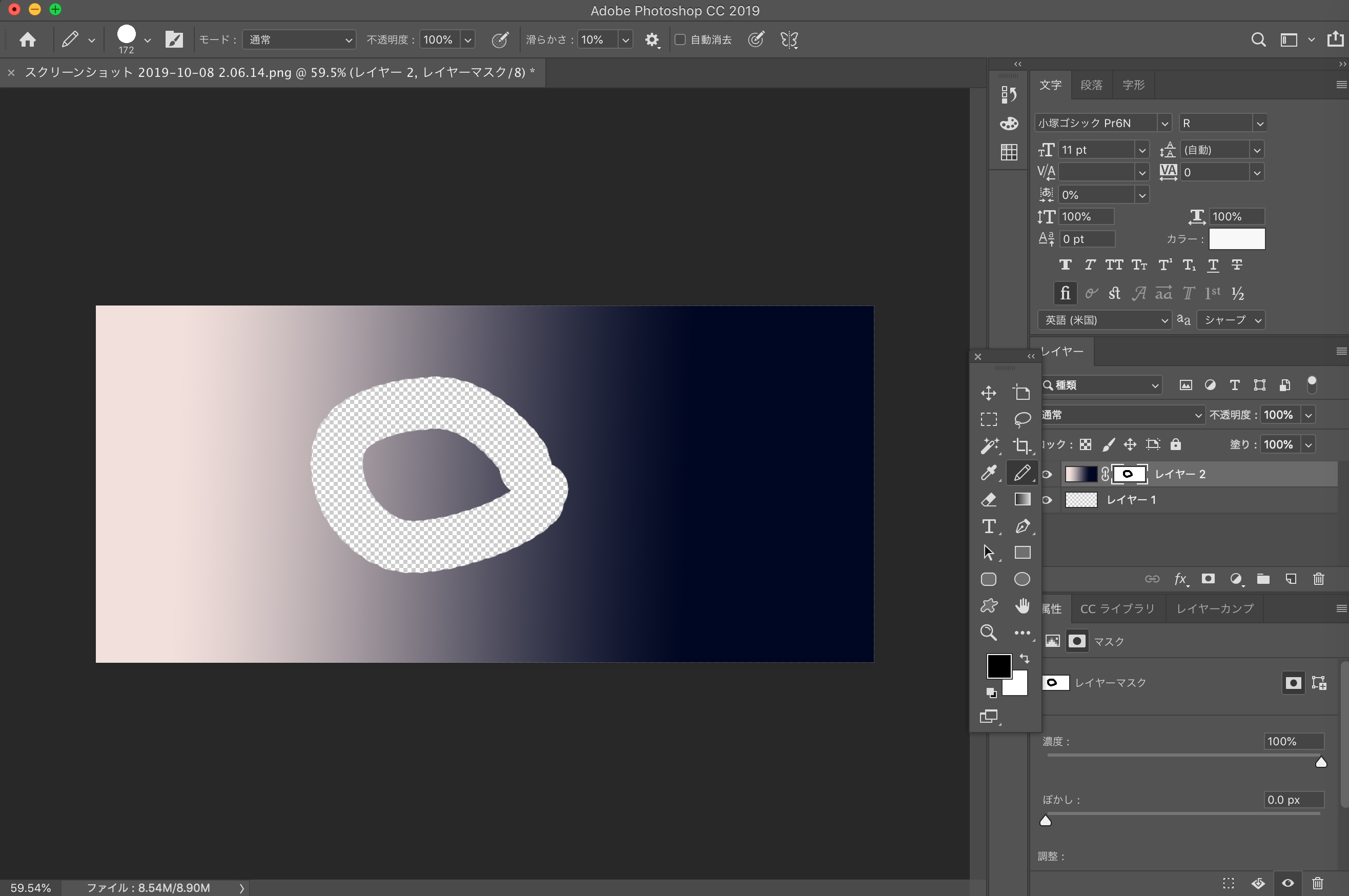Enable the 自動消去 checkbox

click(680, 39)
